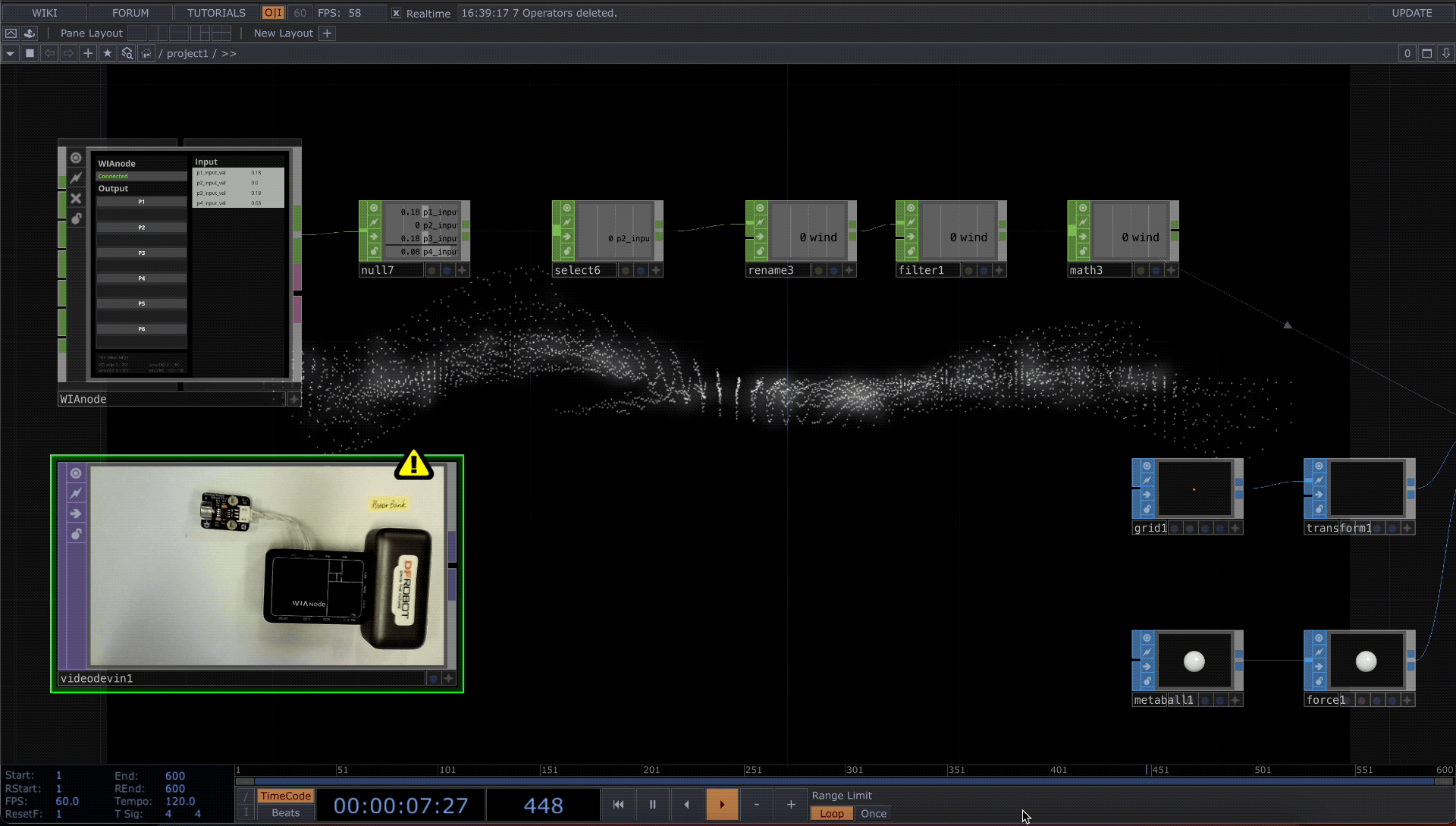This screenshot has width=1456, height=826.
Task: Open the WIKI menu item
Action: (44, 13)
